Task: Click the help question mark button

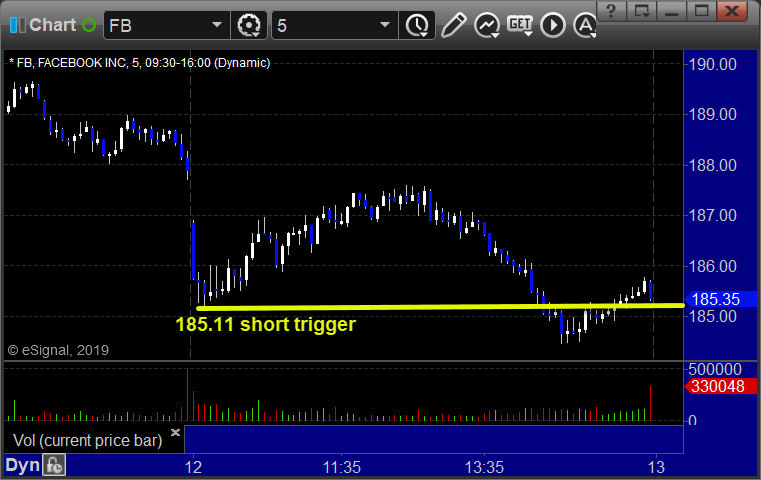Action: coord(611,11)
